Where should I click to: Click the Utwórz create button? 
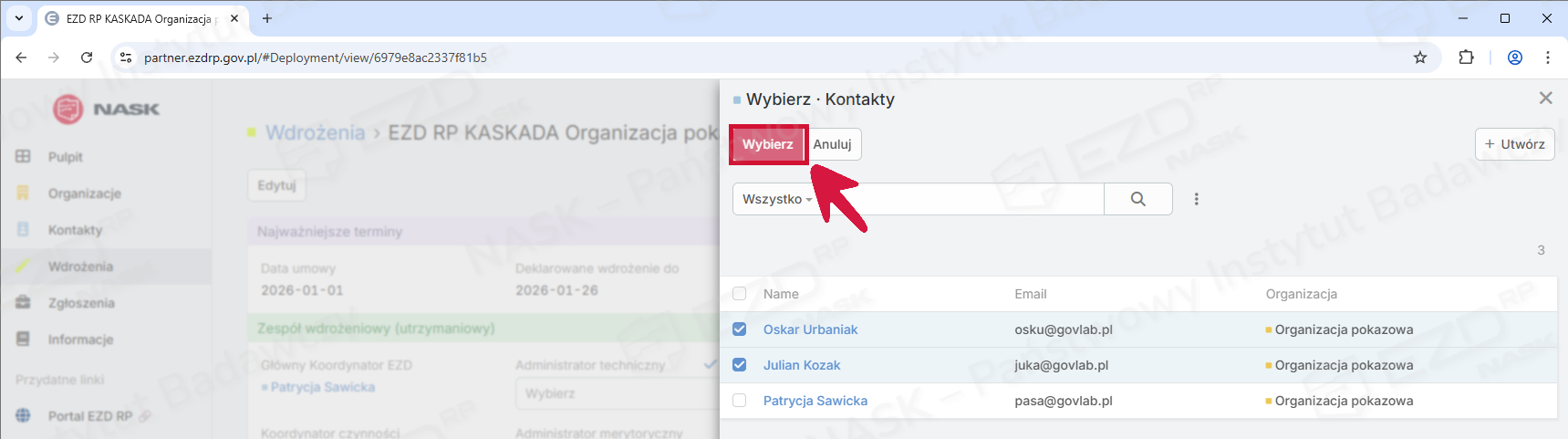1514,144
